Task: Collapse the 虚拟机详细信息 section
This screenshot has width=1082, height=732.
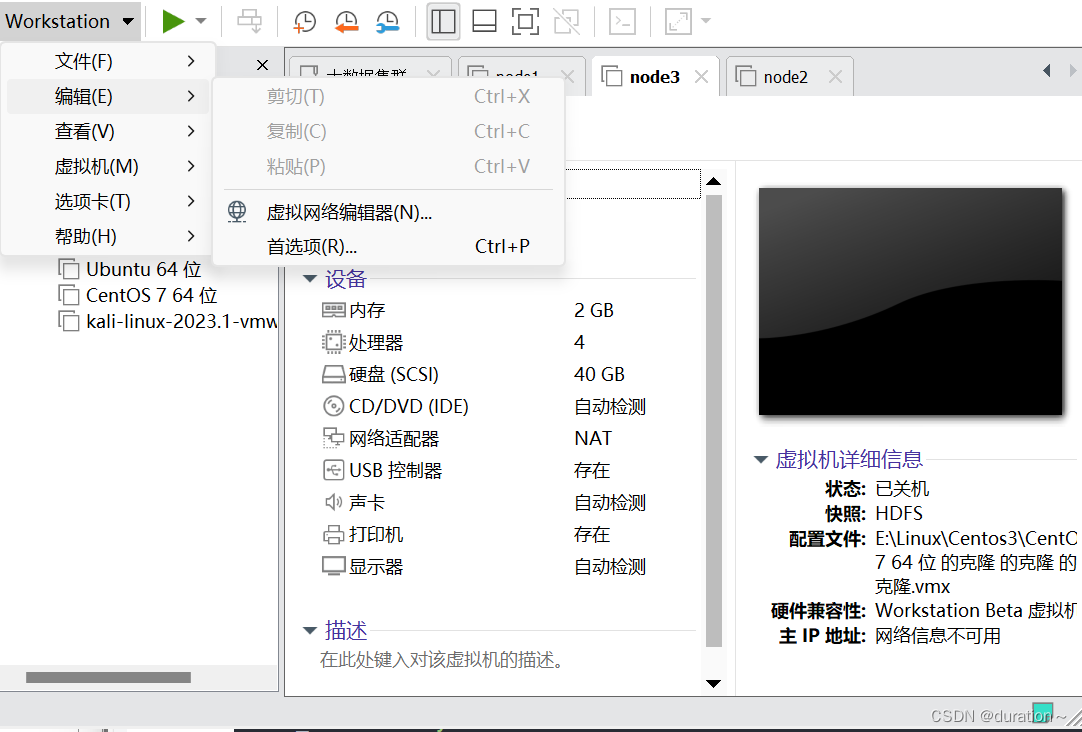Action: click(761, 459)
